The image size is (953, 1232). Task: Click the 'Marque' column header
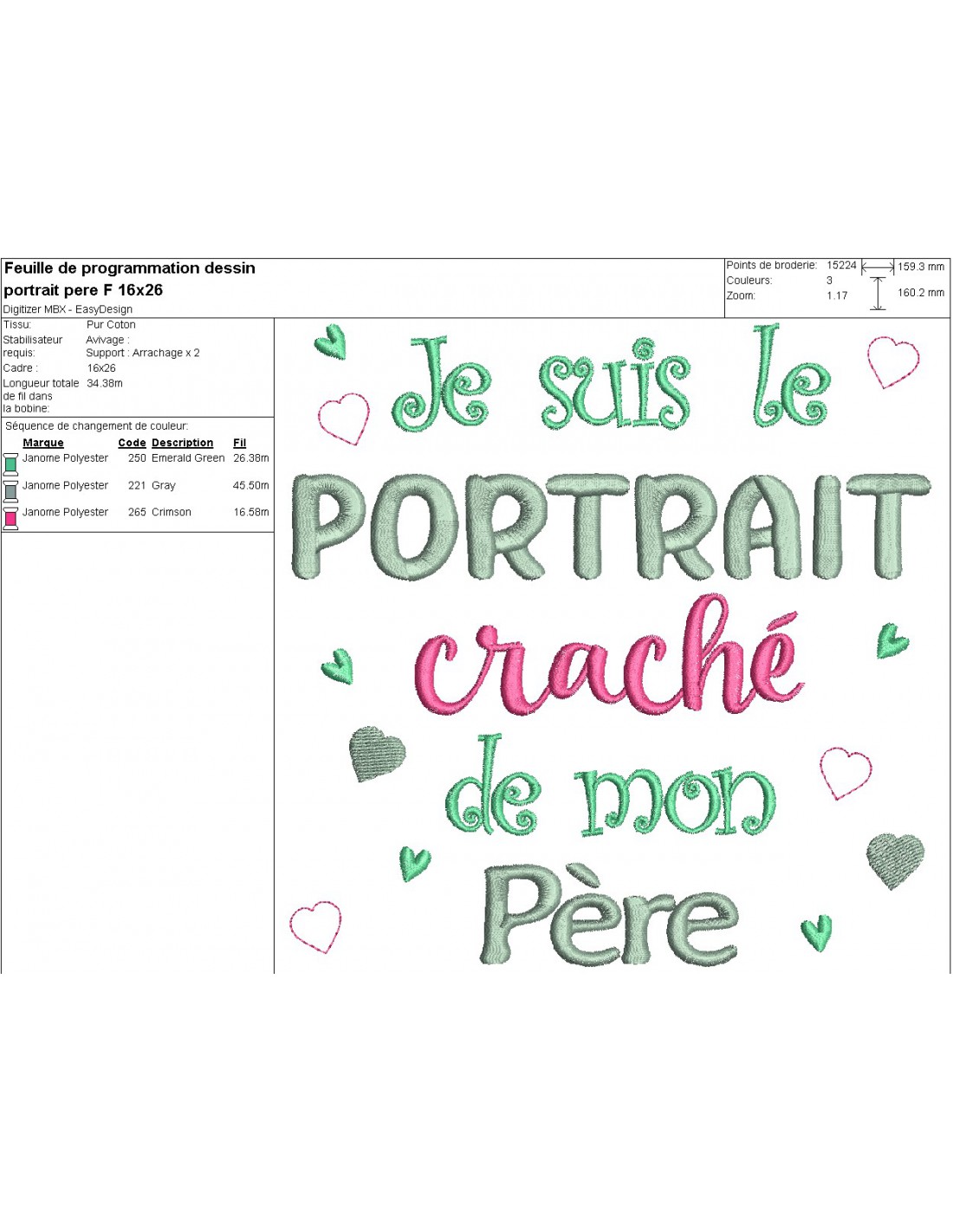(x=43, y=443)
